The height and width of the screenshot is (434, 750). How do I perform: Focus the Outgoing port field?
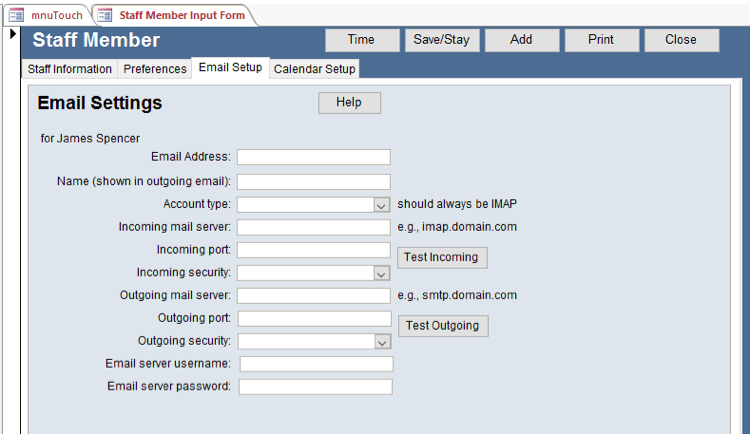click(315, 319)
